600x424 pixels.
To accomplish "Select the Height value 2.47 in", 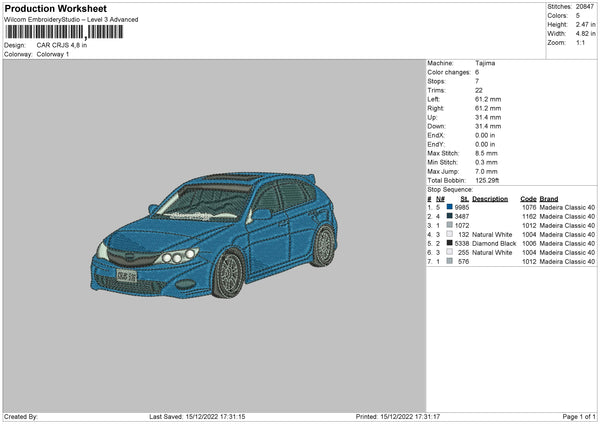I will [585, 24].
